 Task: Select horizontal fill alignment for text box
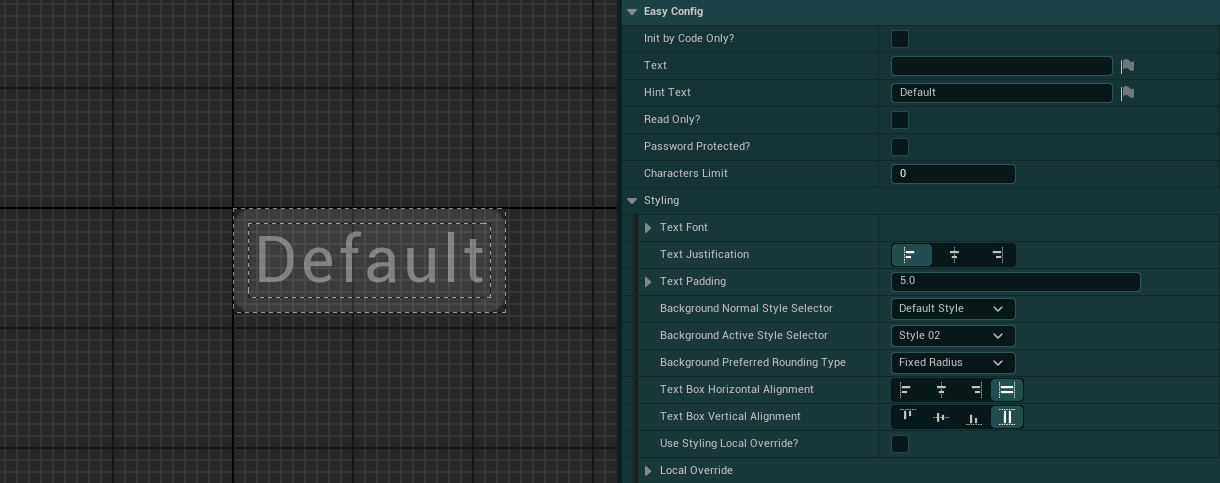tap(1007, 390)
